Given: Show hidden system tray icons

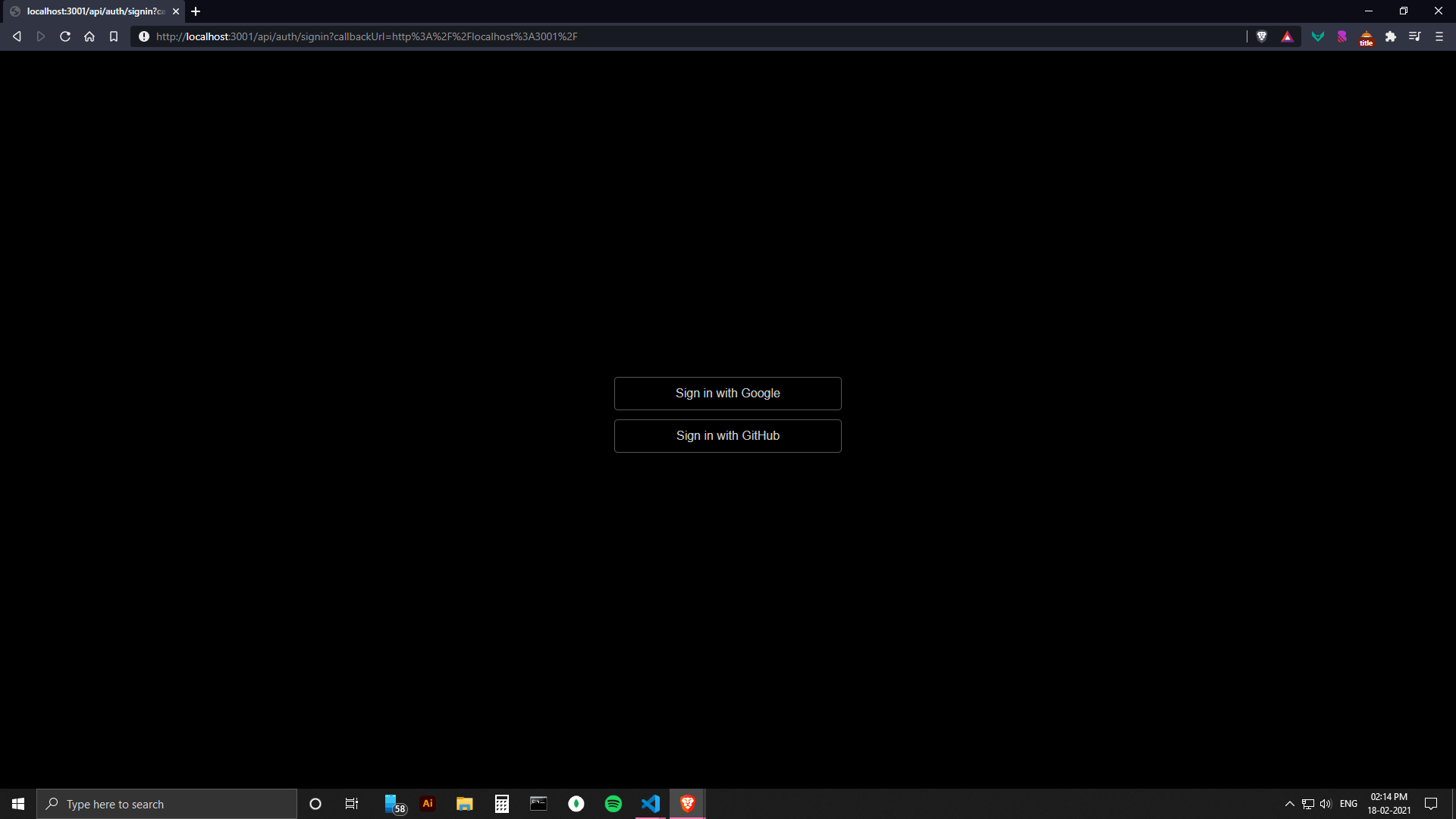Looking at the screenshot, I should click(1289, 804).
